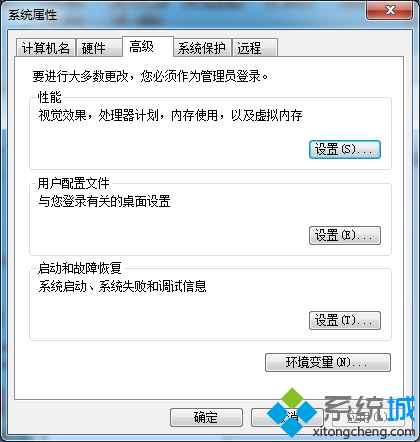This screenshot has height=442, width=420.
Task: Switch to the 计算机名 tab
Action: pyautogui.click(x=45, y=48)
